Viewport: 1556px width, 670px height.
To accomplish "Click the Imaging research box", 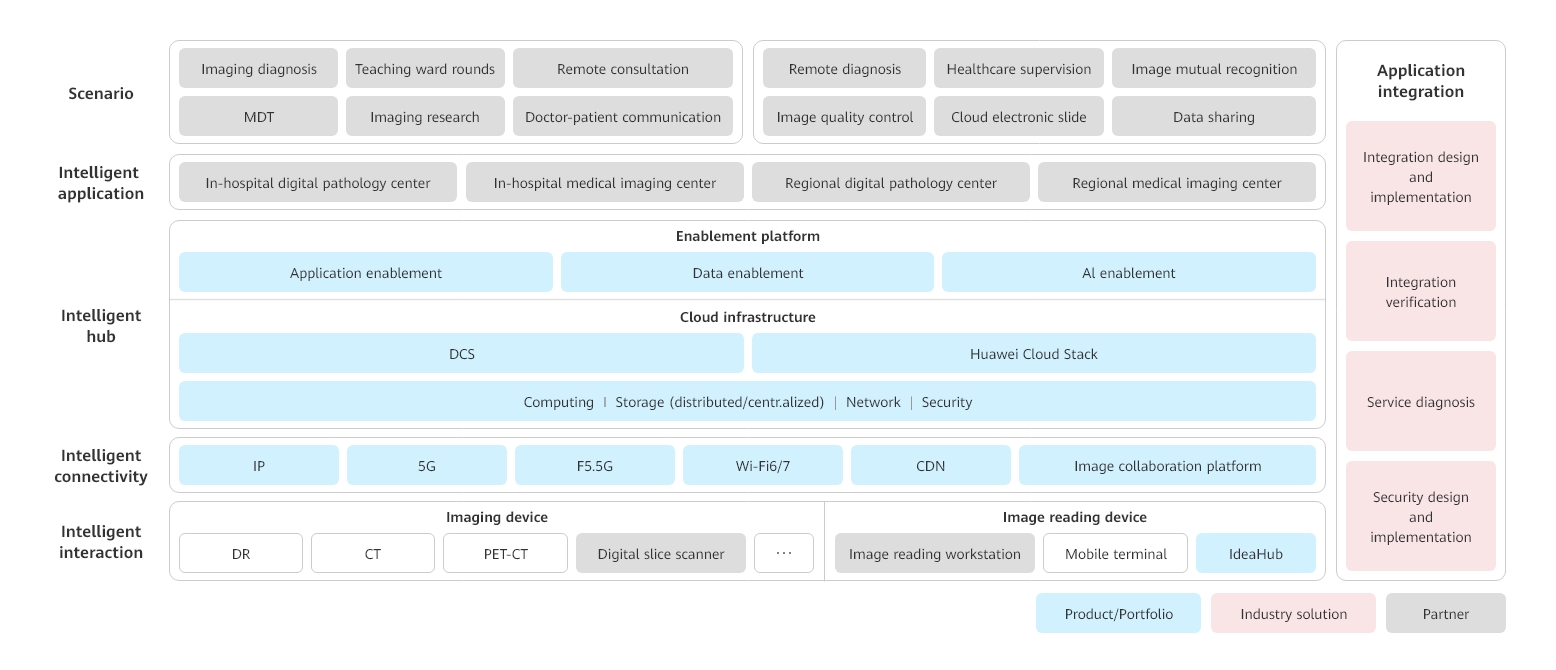I will click(425, 117).
